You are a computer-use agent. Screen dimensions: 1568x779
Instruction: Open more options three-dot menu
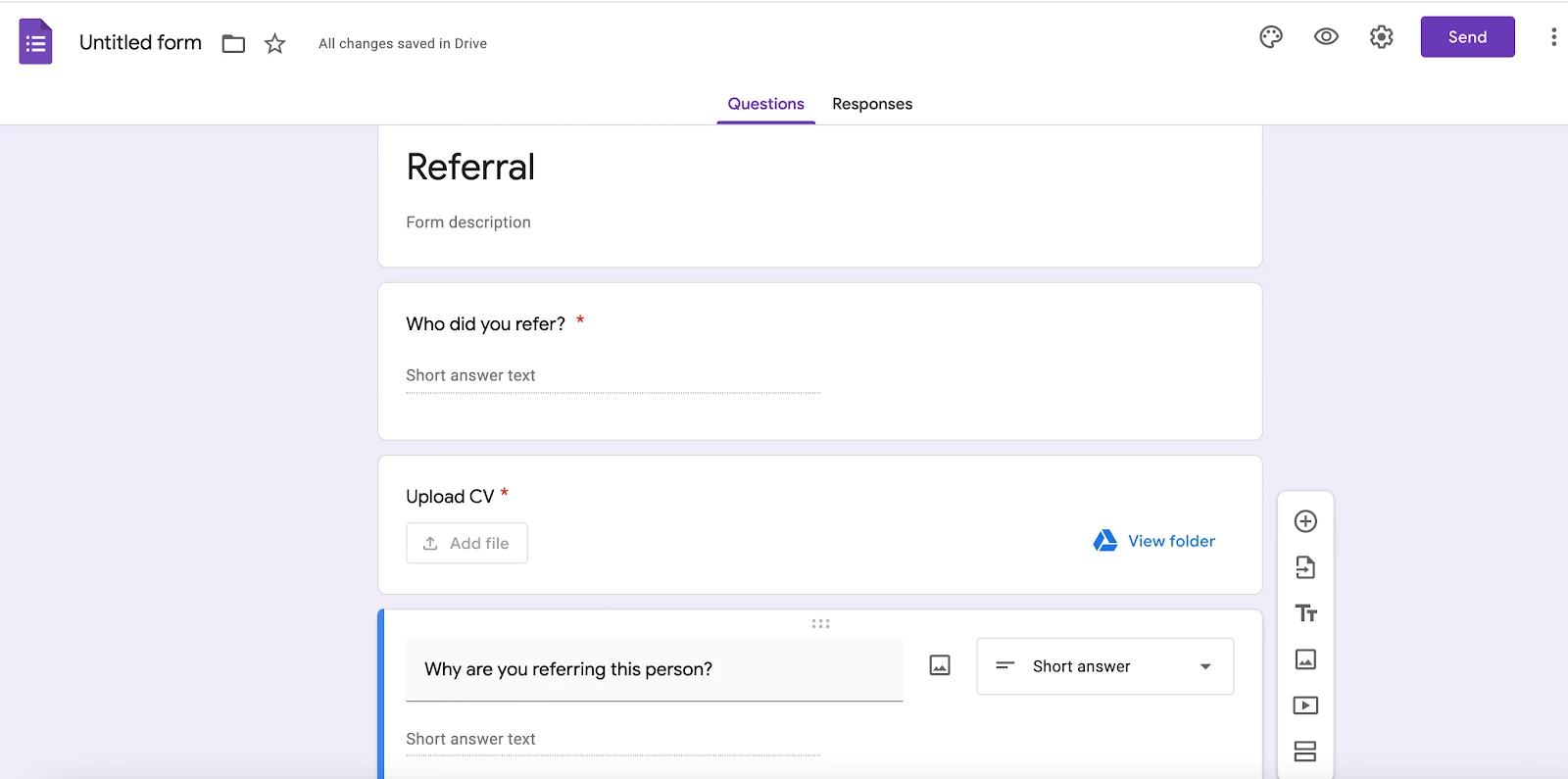[x=1553, y=37]
